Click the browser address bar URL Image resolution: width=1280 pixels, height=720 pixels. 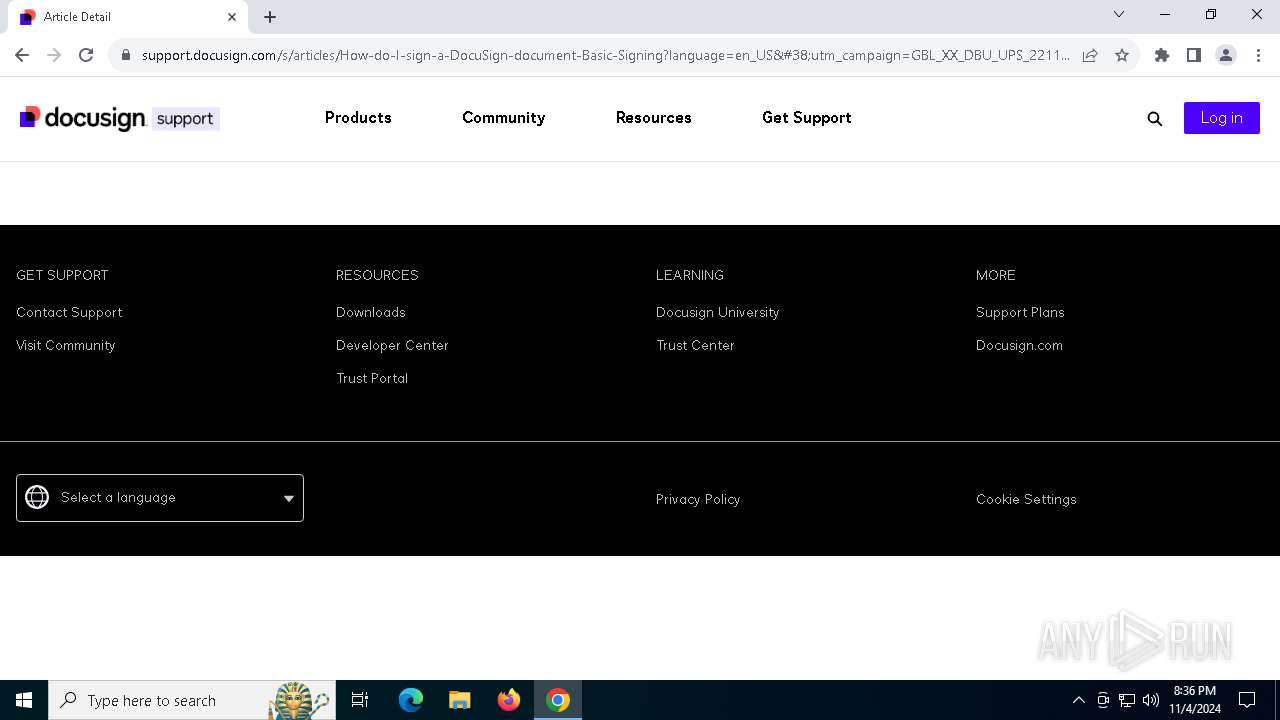(606, 55)
